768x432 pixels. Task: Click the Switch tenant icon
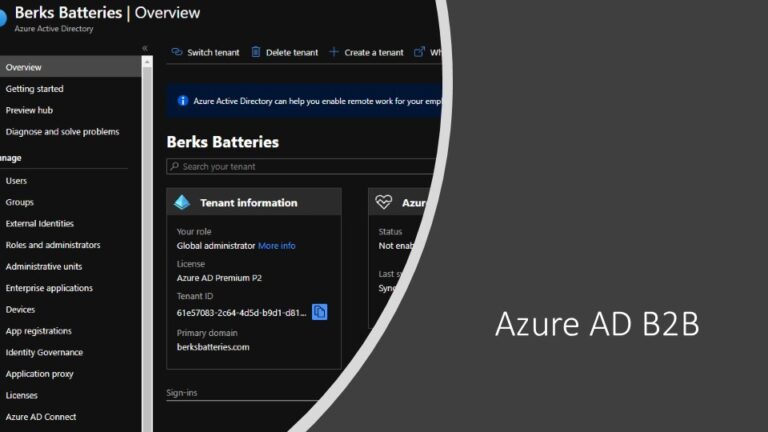coord(177,52)
